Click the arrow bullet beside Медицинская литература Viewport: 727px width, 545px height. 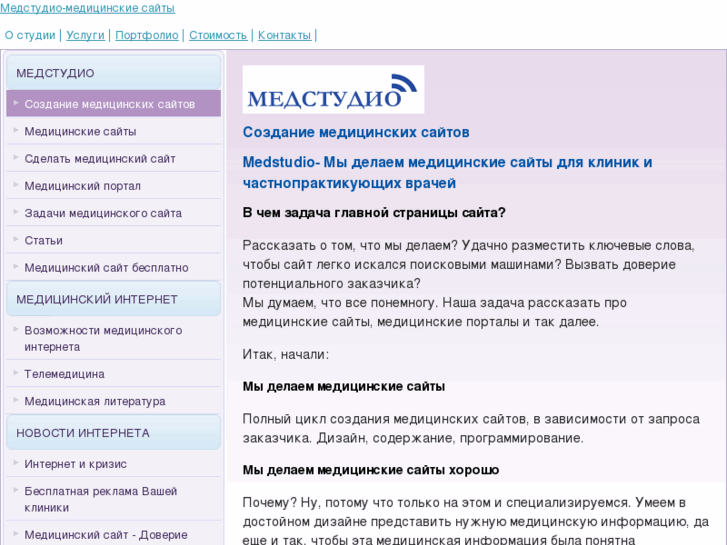(x=16, y=400)
